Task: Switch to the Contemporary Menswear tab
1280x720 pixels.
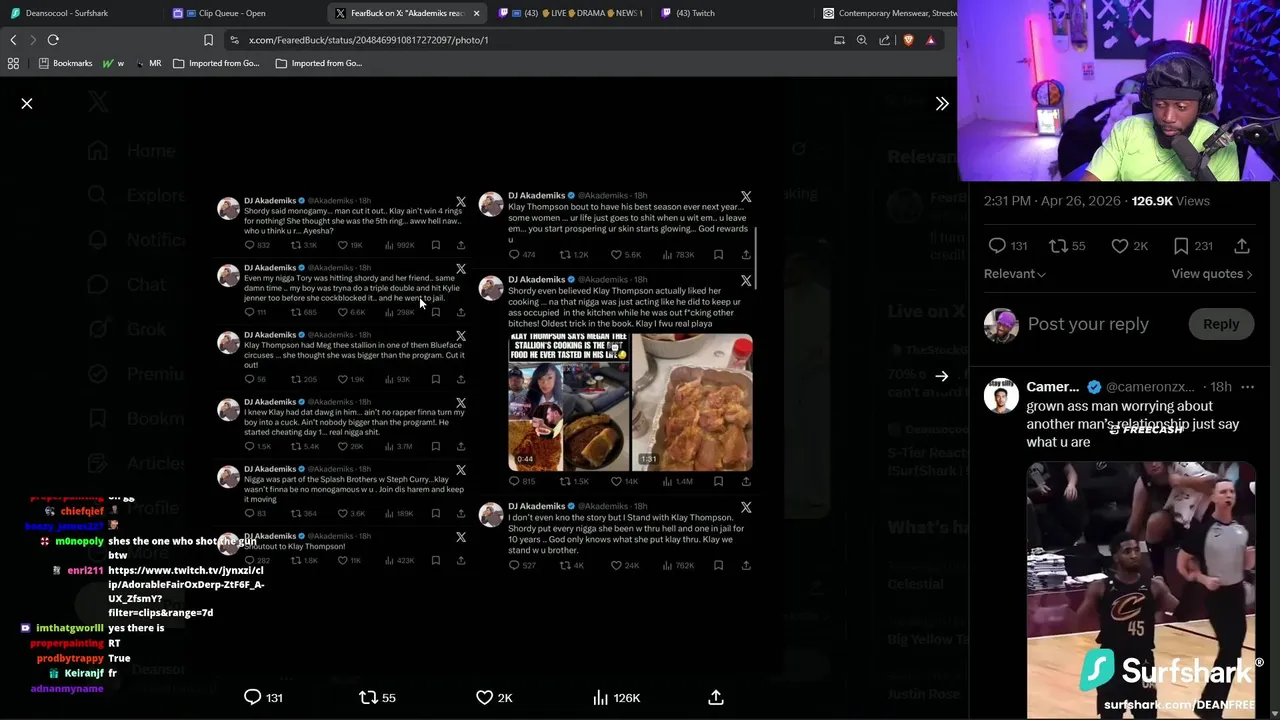Action: tap(890, 13)
